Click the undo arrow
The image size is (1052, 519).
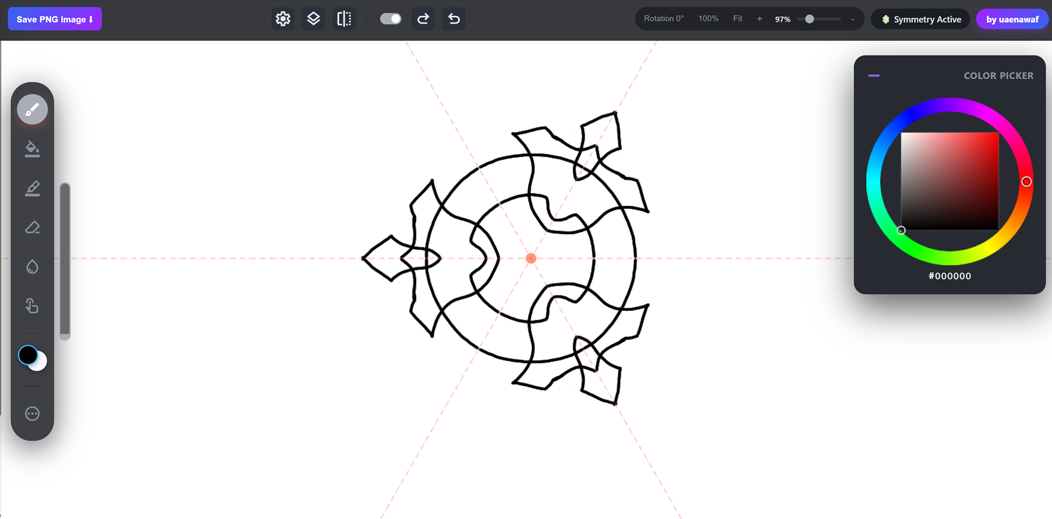click(454, 19)
